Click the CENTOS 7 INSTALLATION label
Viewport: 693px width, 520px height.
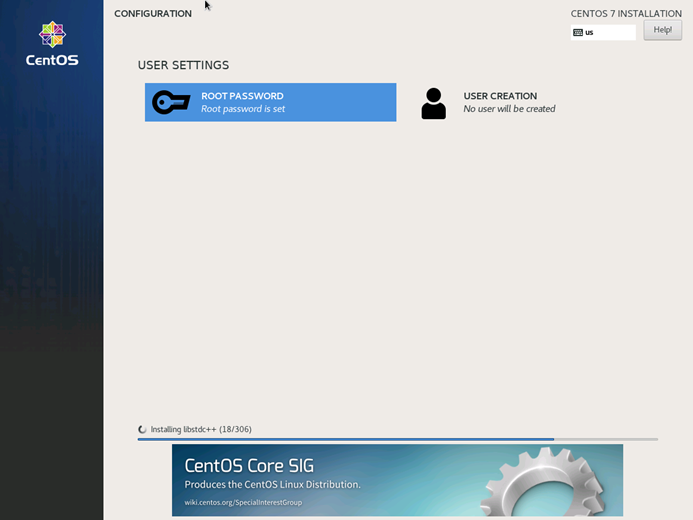click(x=626, y=14)
